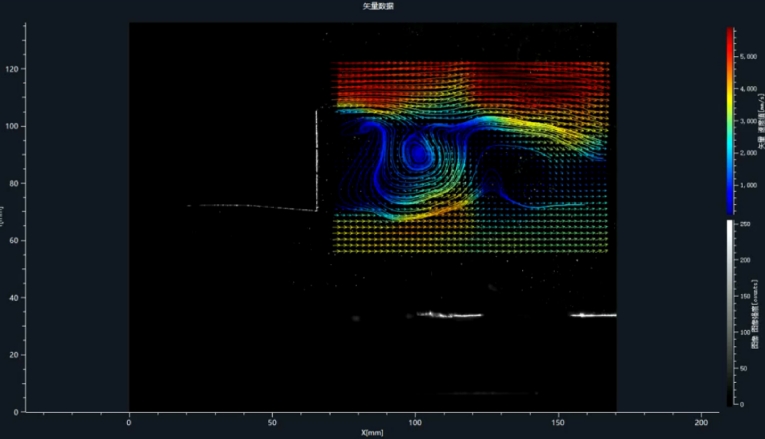The image size is (765, 439).
Task: Click the blue vortex core in vector field
Action: (x=418, y=154)
